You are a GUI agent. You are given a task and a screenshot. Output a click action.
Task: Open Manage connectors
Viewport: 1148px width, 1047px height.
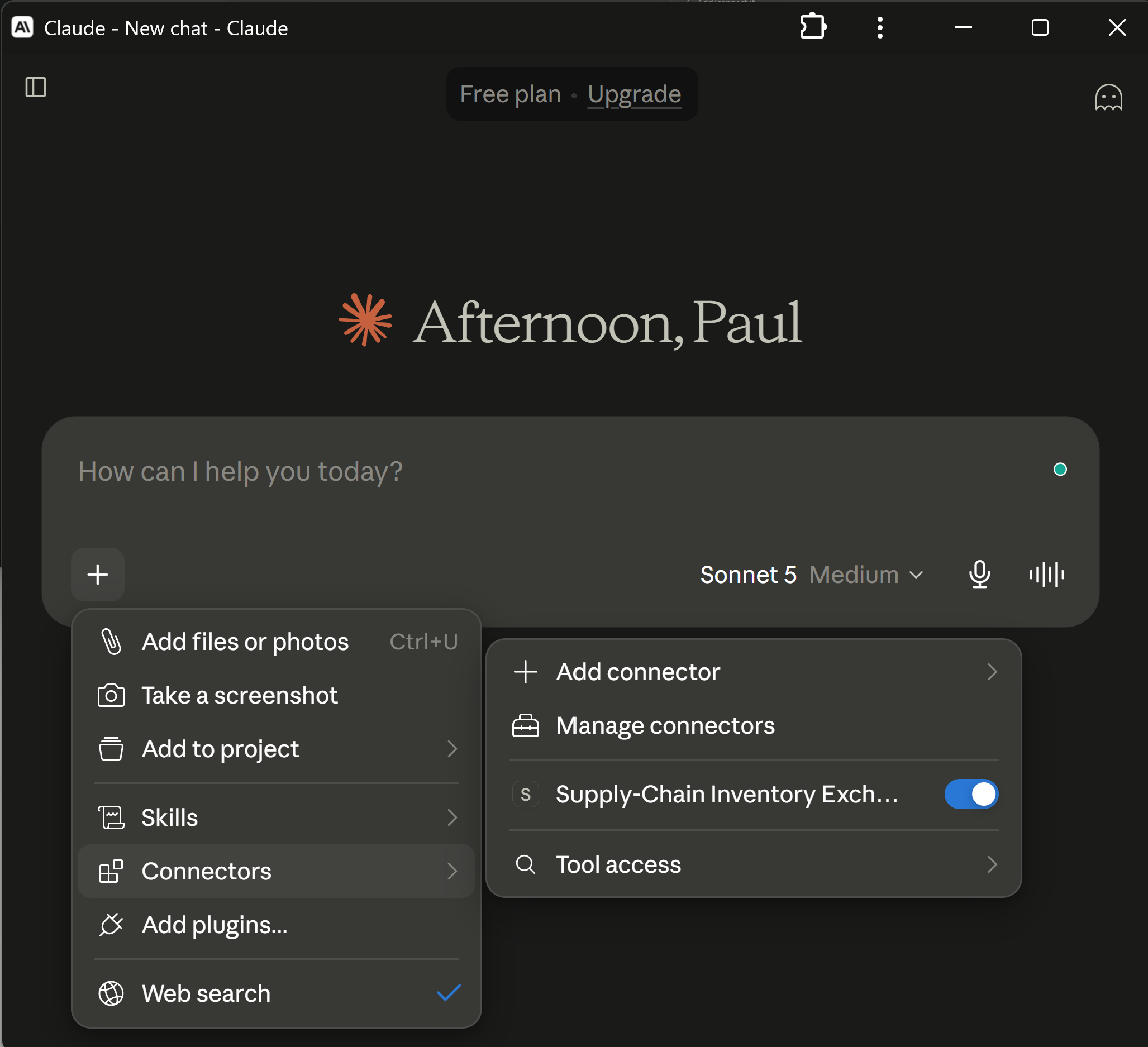click(x=754, y=725)
